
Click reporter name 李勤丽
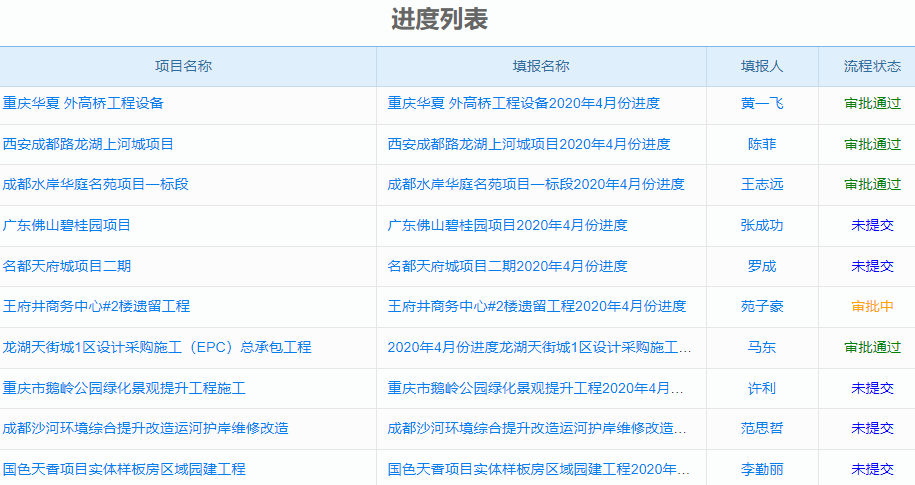tap(762, 469)
